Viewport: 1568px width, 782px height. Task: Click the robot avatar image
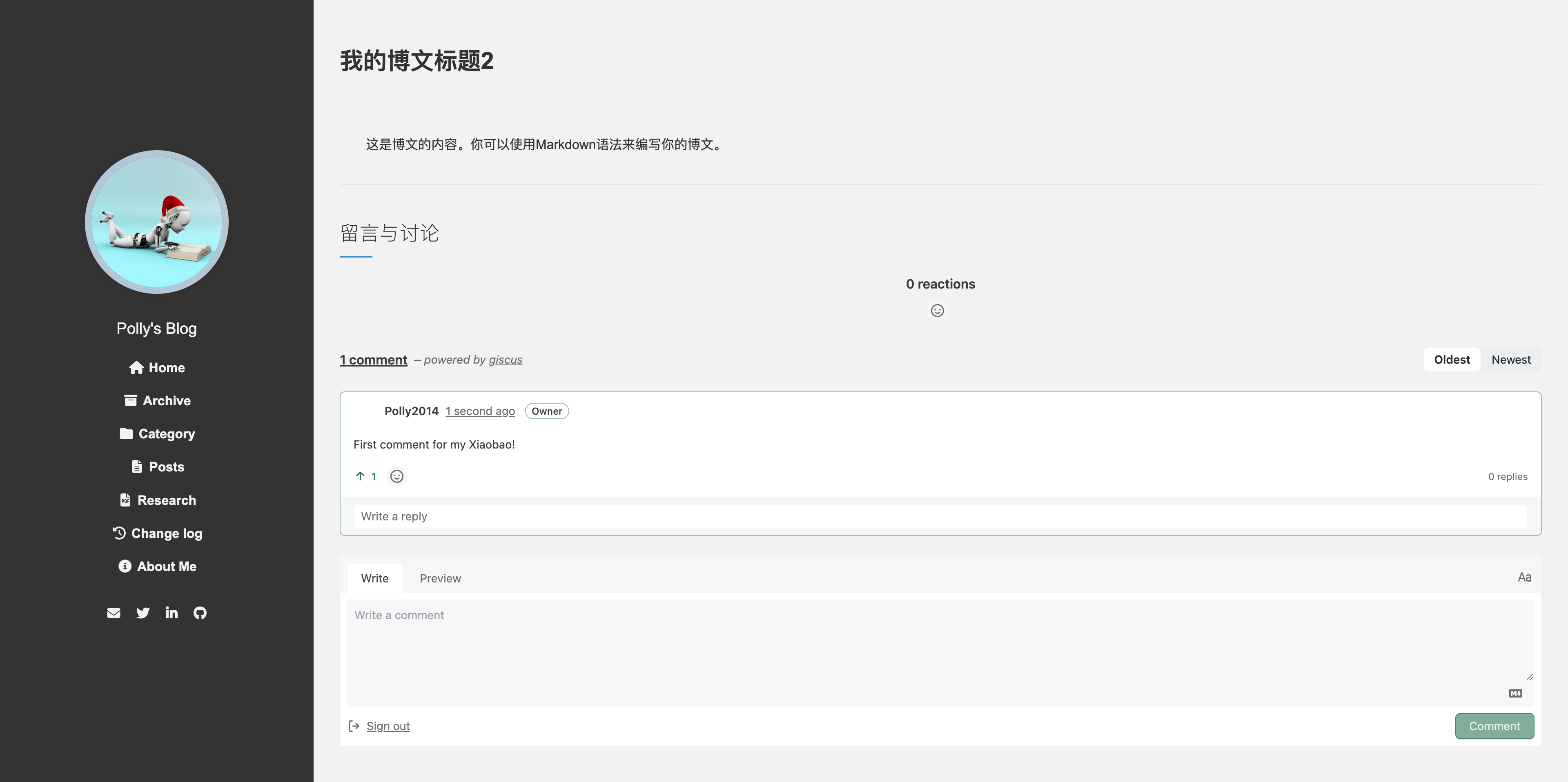pos(157,222)
